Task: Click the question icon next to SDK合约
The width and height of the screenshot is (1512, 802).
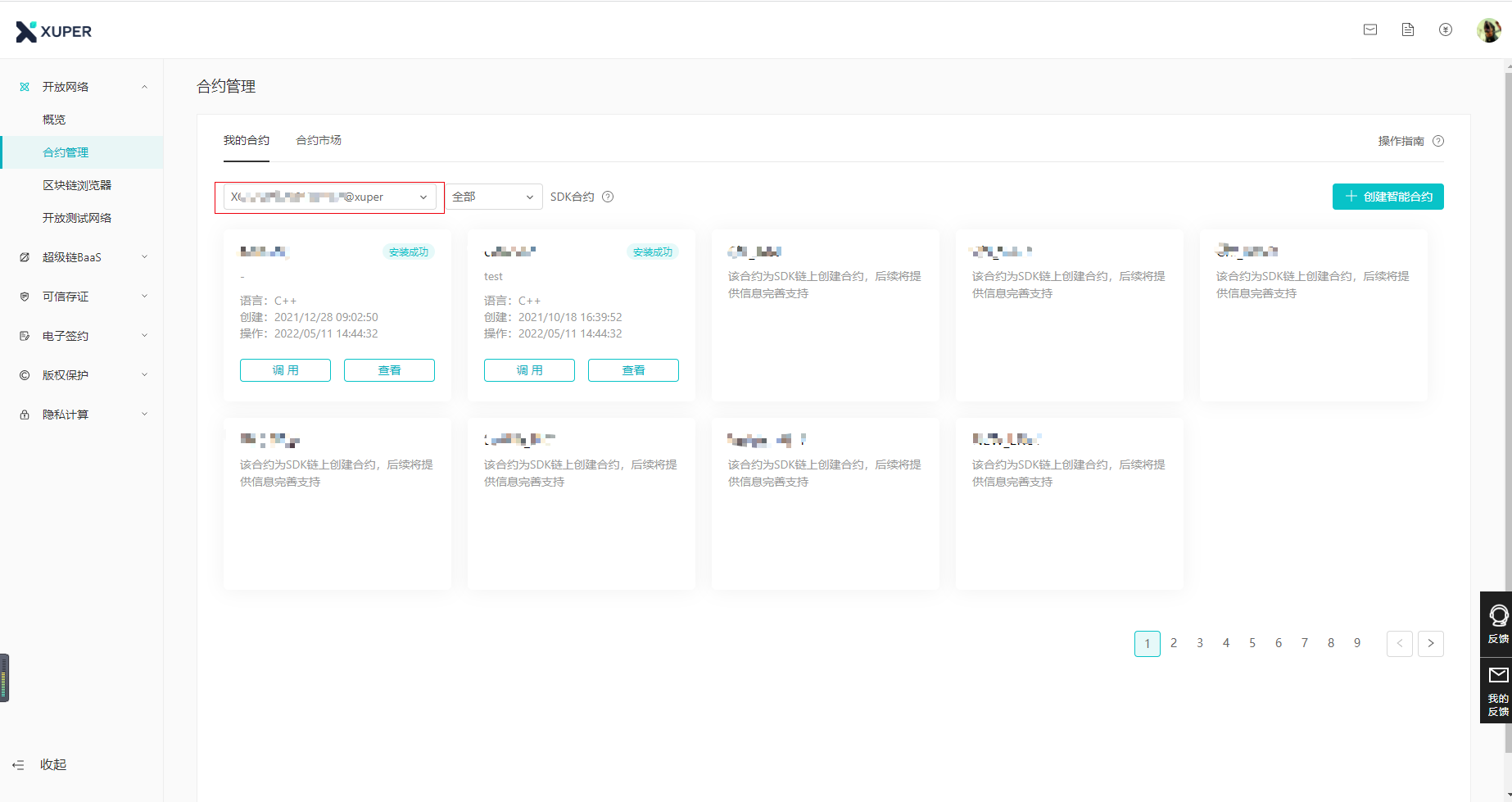Action: pos(608,197)
